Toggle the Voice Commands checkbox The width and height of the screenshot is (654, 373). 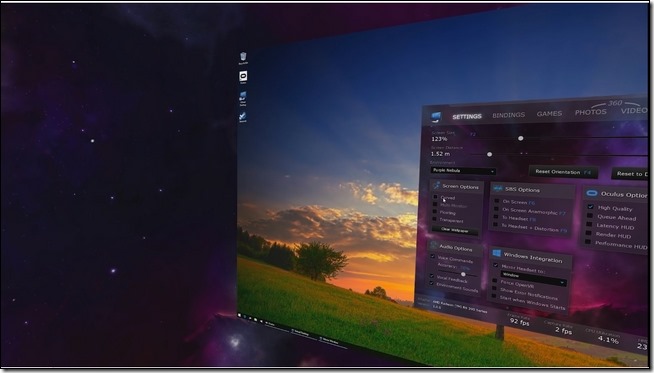pos(433,257)
